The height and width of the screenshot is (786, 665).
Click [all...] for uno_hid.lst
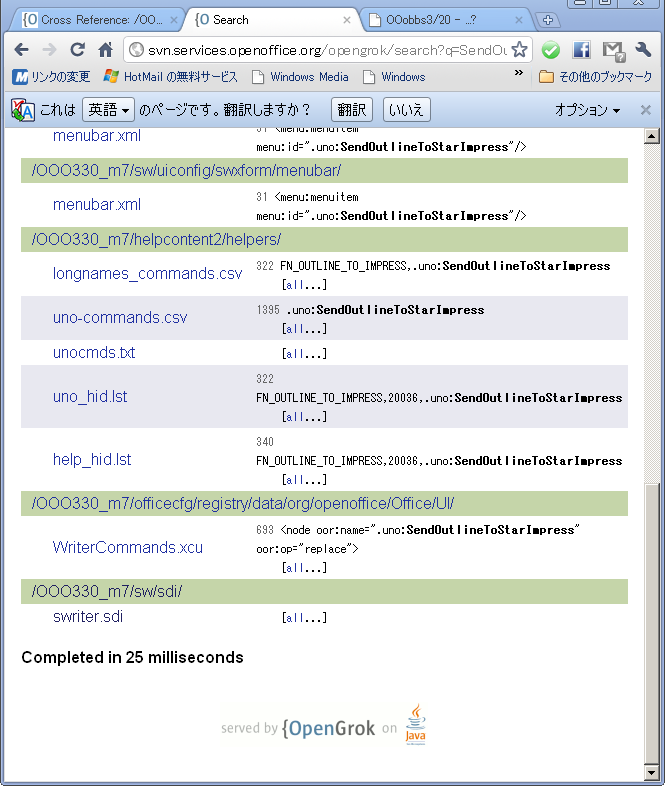[x=304, y=417]
